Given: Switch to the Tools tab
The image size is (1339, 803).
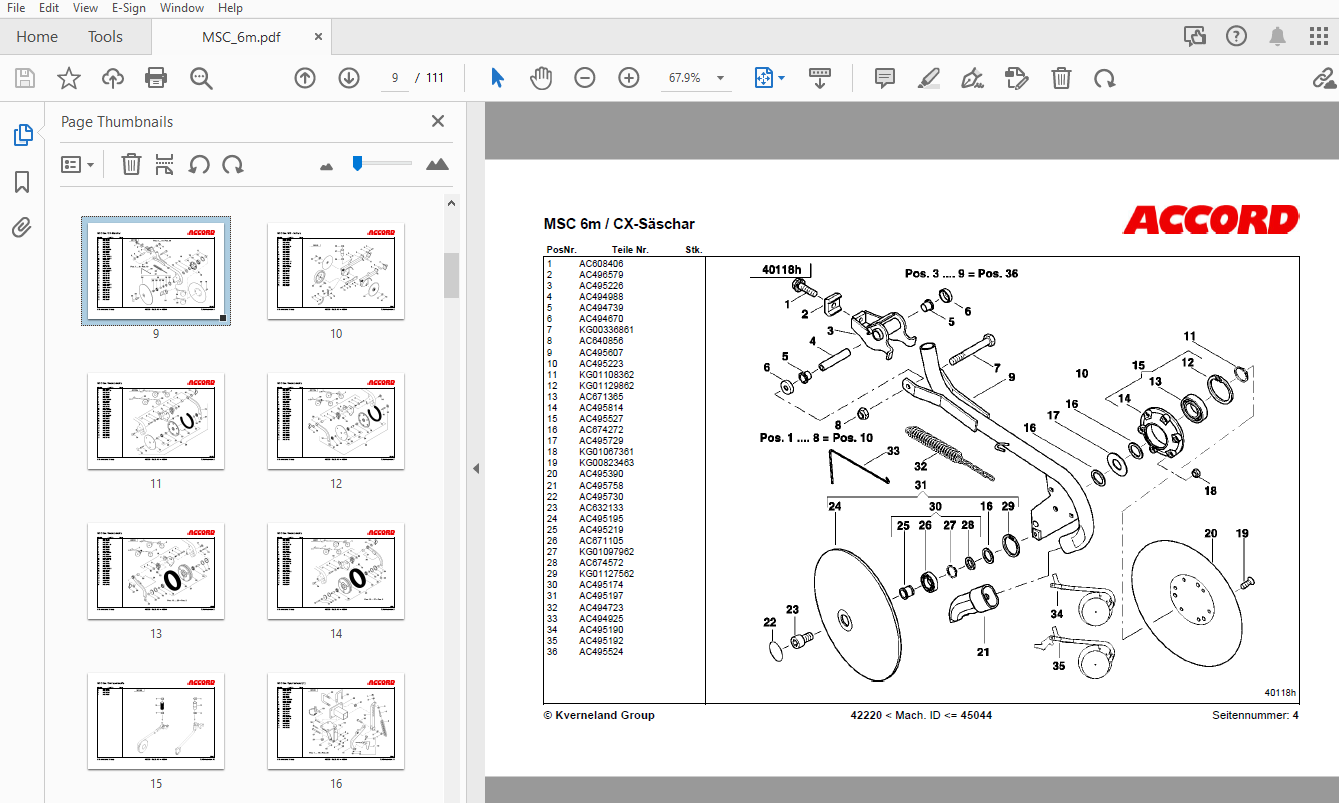Looking at the screenshot, I should [105, 37].
